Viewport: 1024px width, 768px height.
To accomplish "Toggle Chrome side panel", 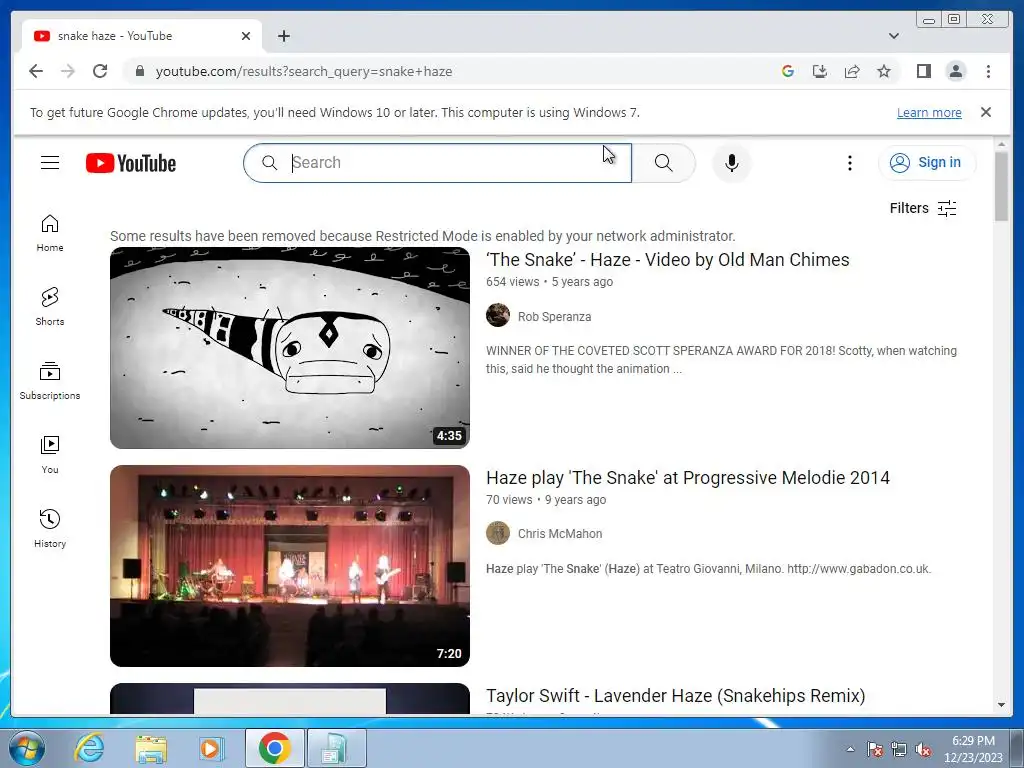I will coord(923,71).
